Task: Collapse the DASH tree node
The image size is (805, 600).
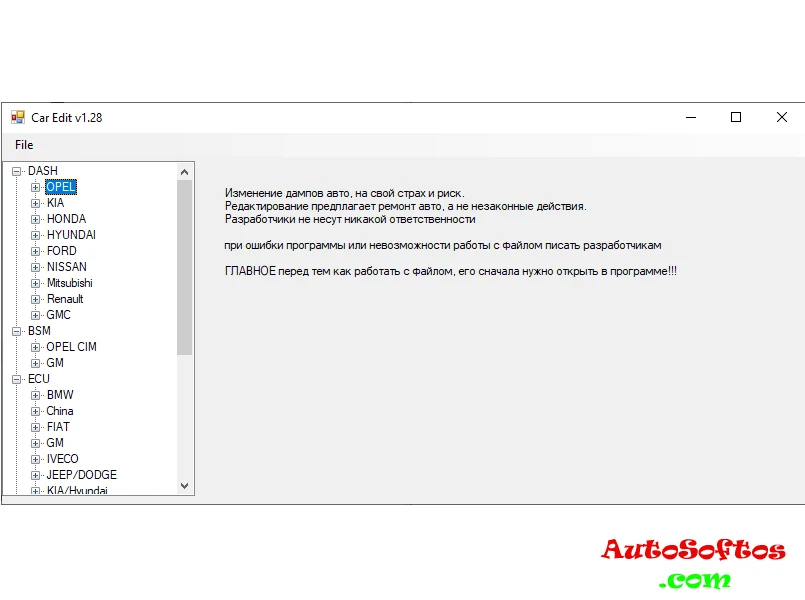Action: [x=17, y=171]
